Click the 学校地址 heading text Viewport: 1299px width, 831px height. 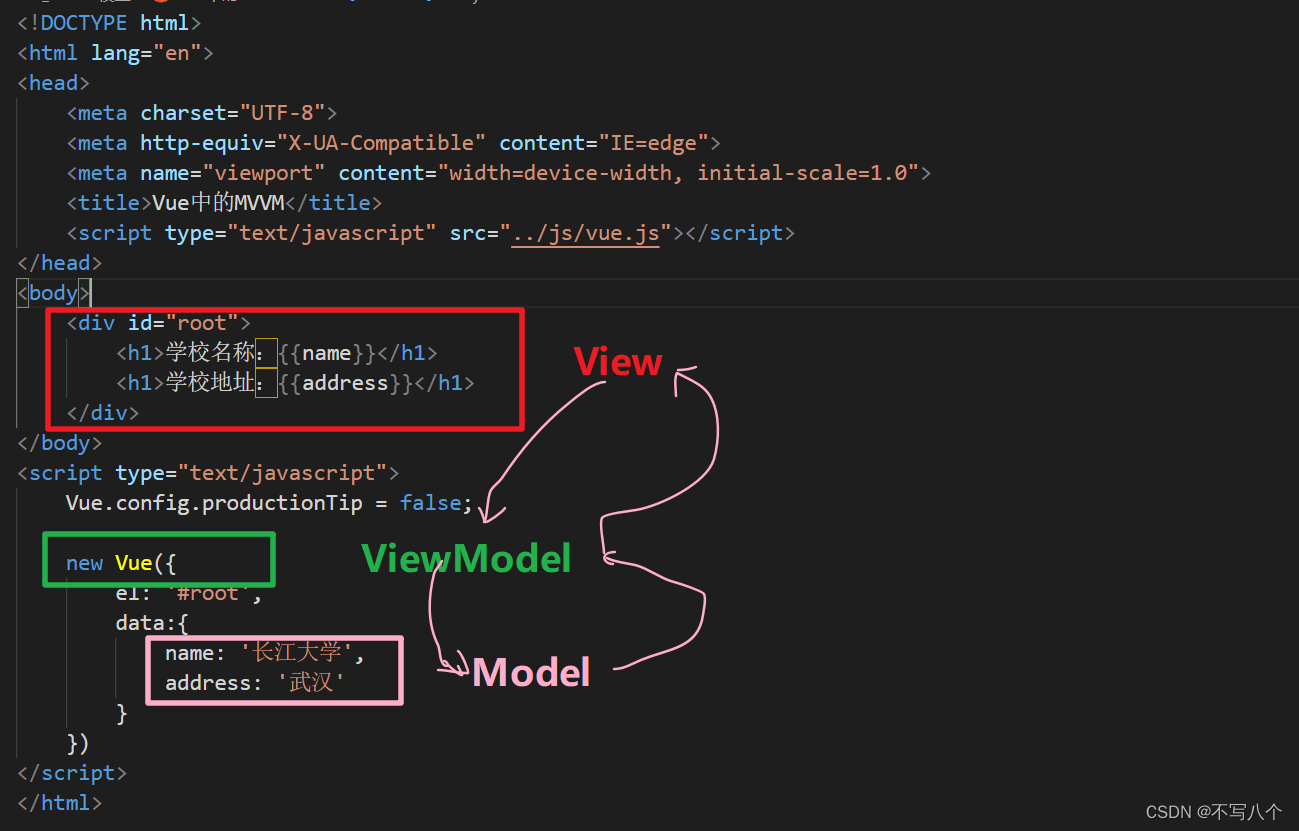pos(208,383)
